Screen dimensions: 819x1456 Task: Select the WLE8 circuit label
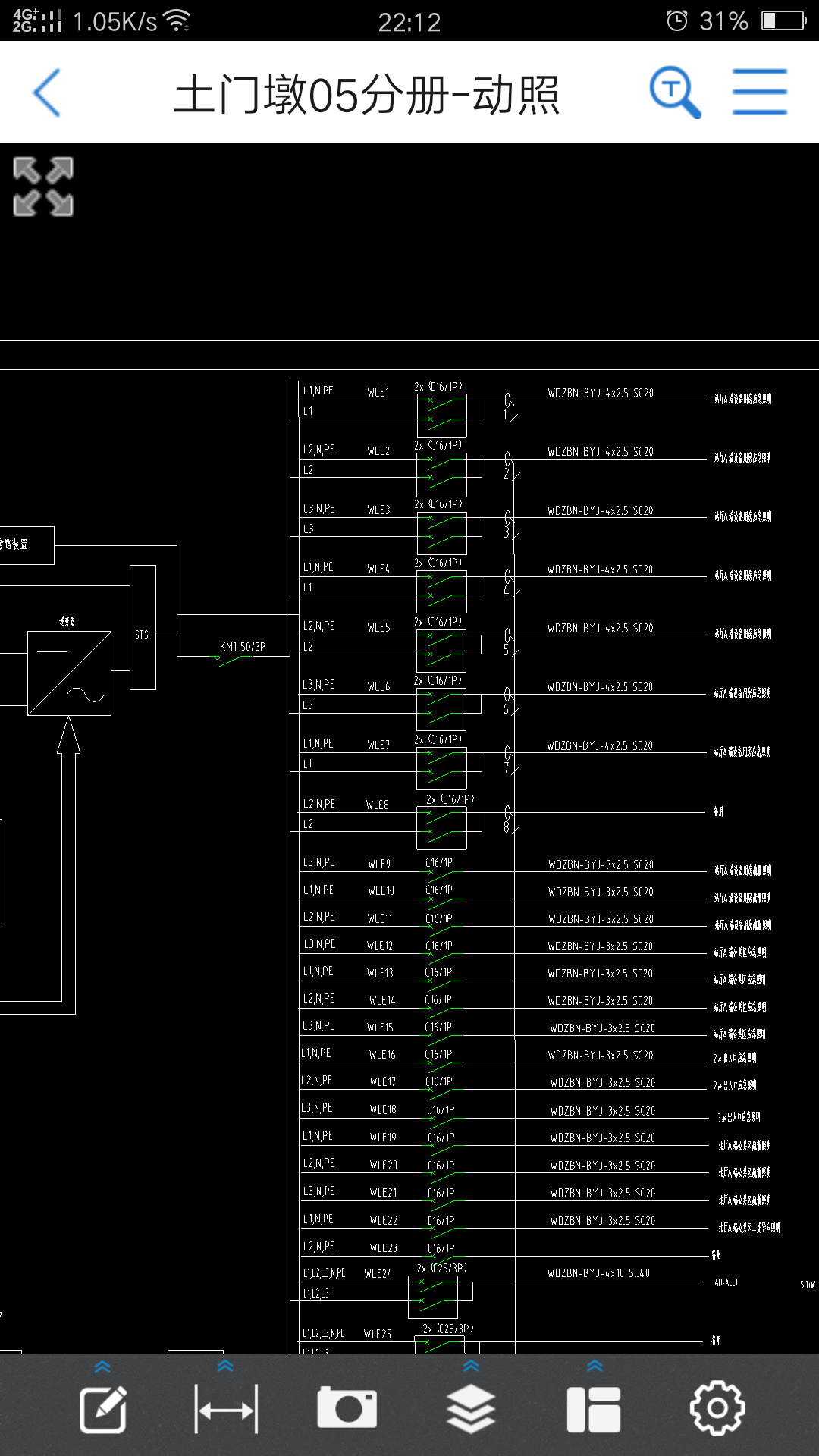pyautogui.click(x=378, y=805)
